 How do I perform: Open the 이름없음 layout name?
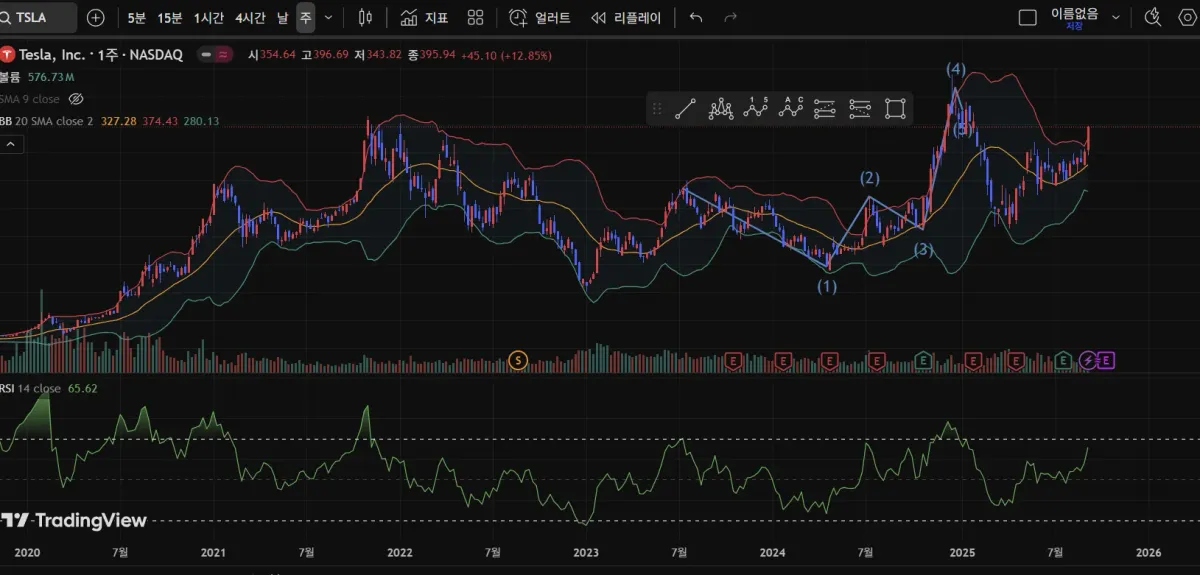pos(1074,13)
